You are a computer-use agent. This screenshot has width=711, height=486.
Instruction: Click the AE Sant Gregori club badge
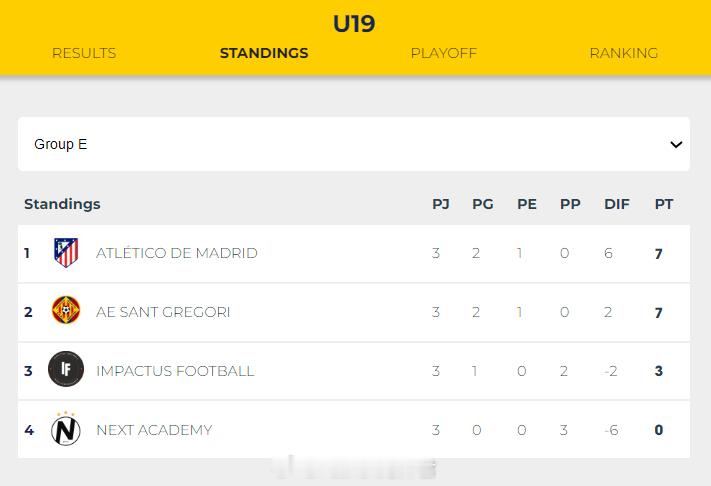(66, 312)
